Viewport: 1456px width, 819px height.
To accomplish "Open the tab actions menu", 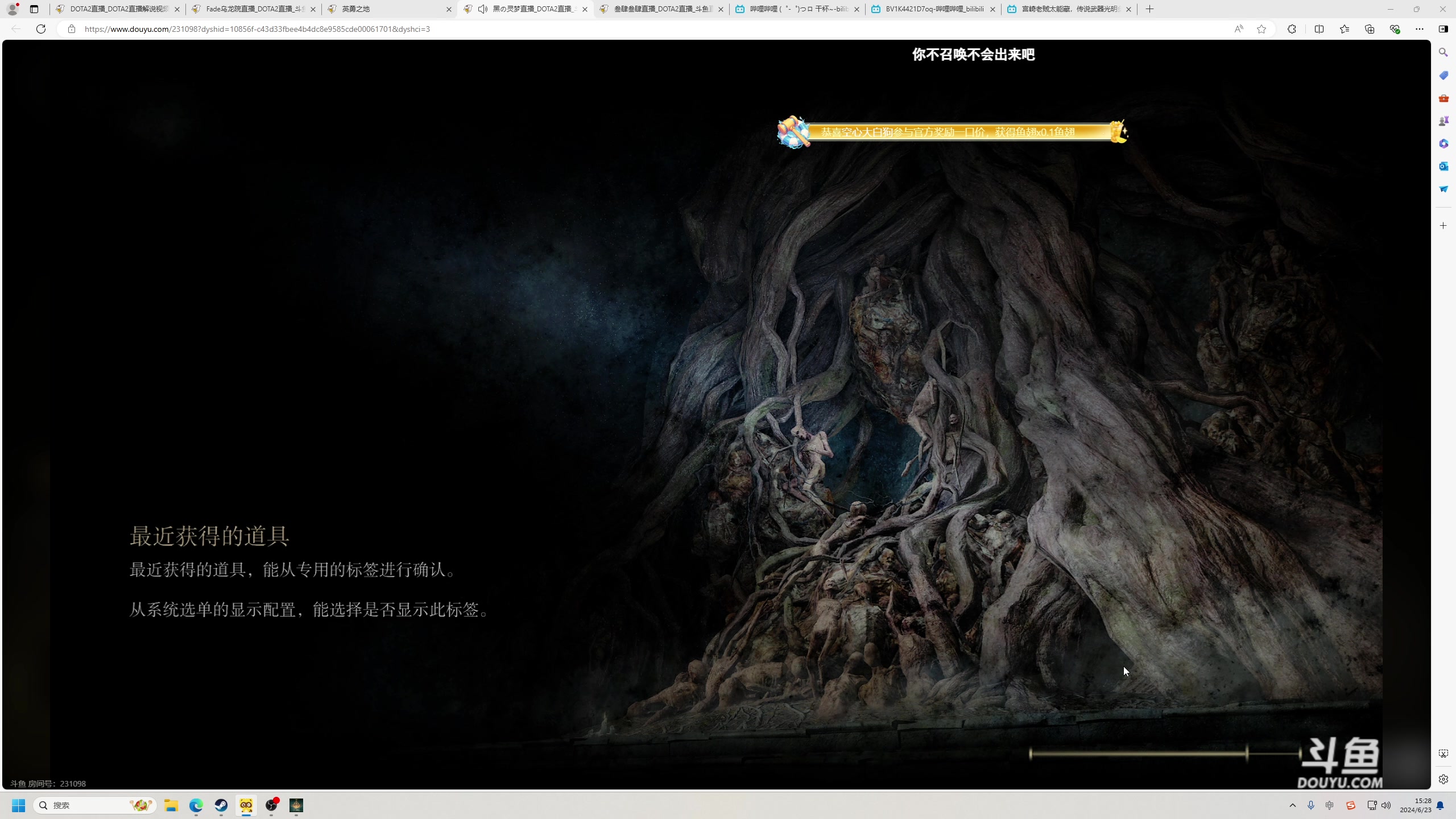I will pos(34,9).
